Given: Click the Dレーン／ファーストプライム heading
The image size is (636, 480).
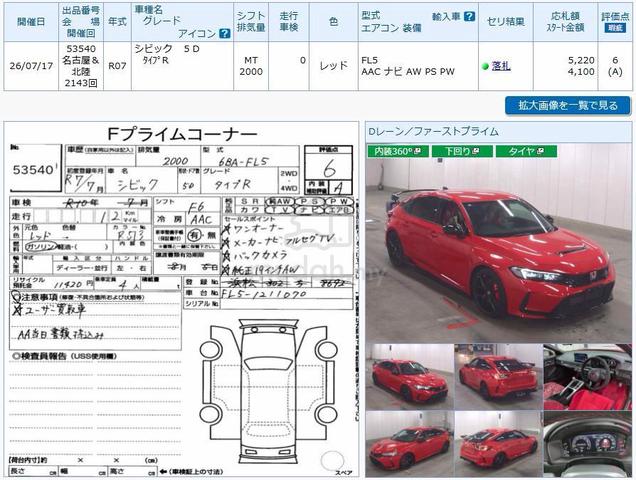Looking at the screenshot, I should click(x=433, y=131).
